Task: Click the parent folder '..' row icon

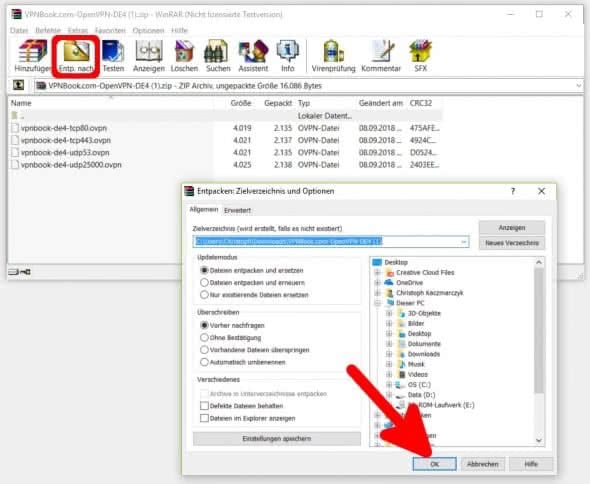Action: (14, 116)
